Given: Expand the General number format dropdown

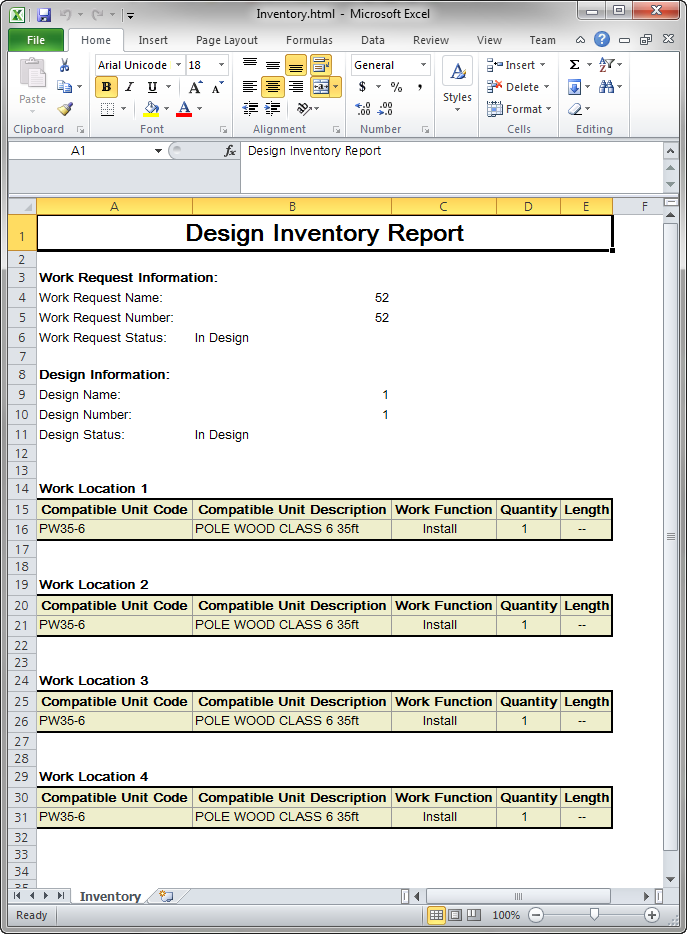Looking at the screenshot, I should tap(390, 65).
